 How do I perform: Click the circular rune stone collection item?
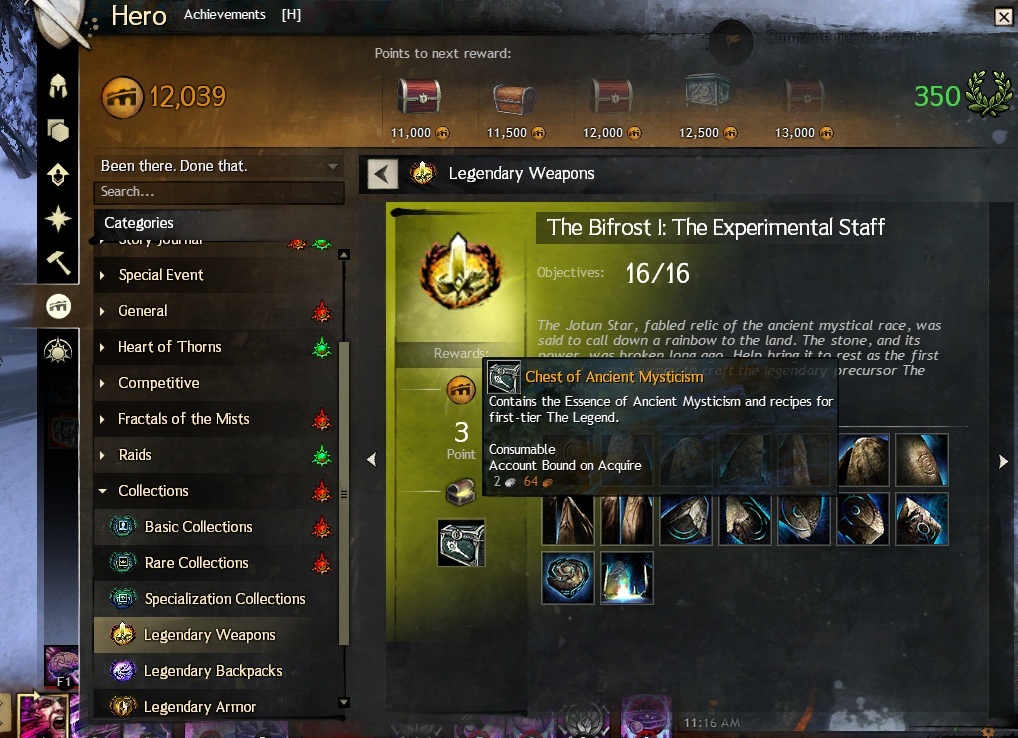point(567,578)
